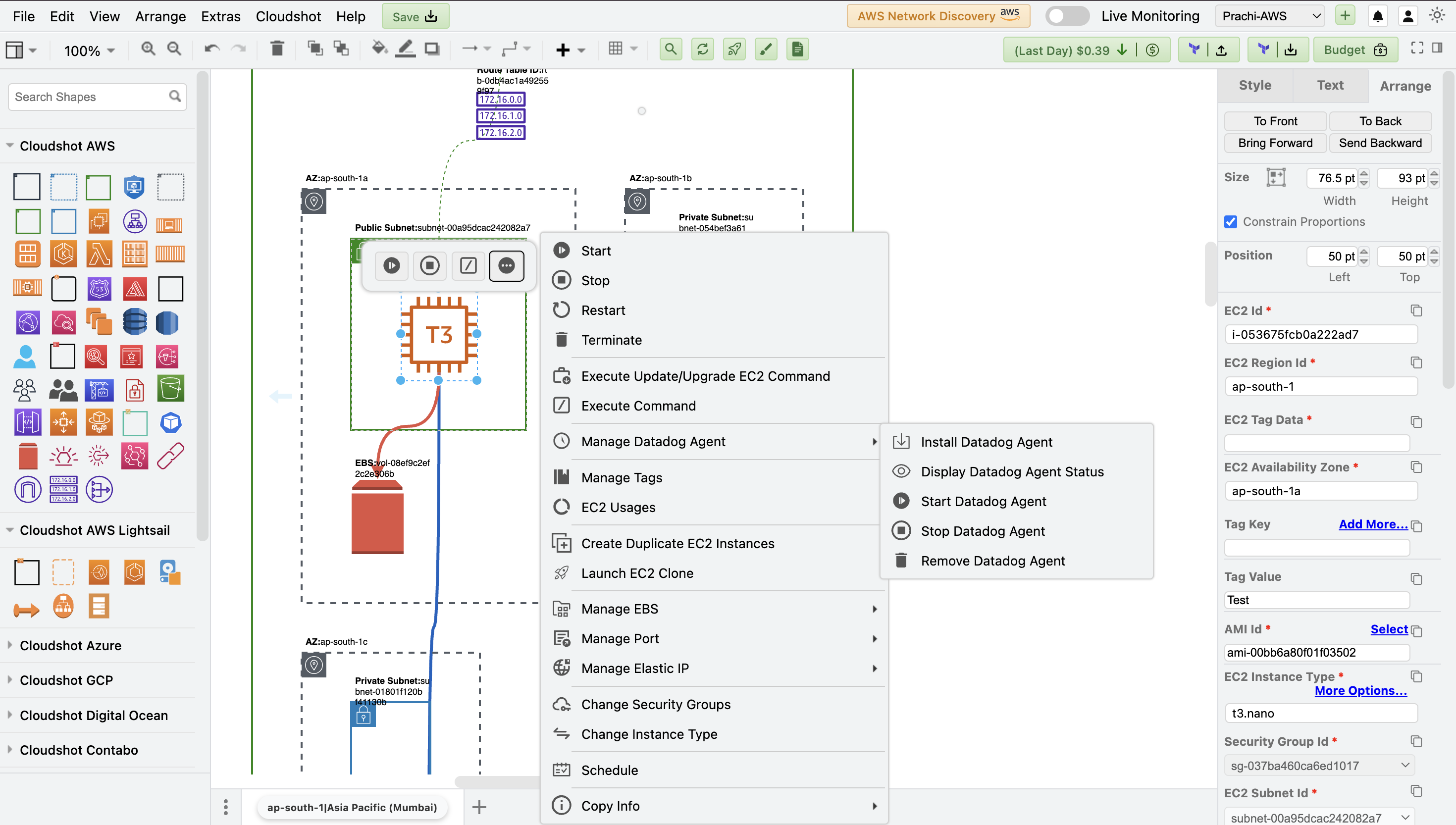This screenshot has height=825, width=1456.
Task: Click the stop button in floating EC2 toolbar
Action: (430, 265)
